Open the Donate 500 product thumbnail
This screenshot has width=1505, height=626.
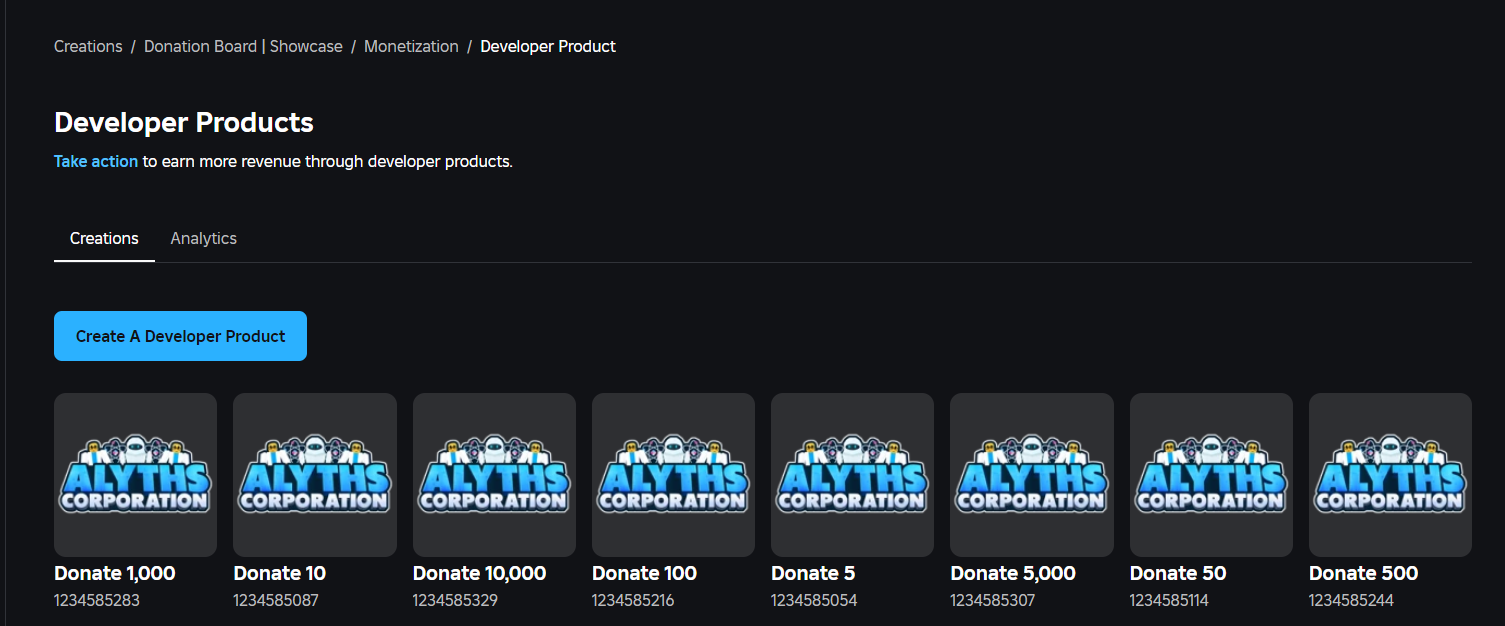pos(1390,475)
